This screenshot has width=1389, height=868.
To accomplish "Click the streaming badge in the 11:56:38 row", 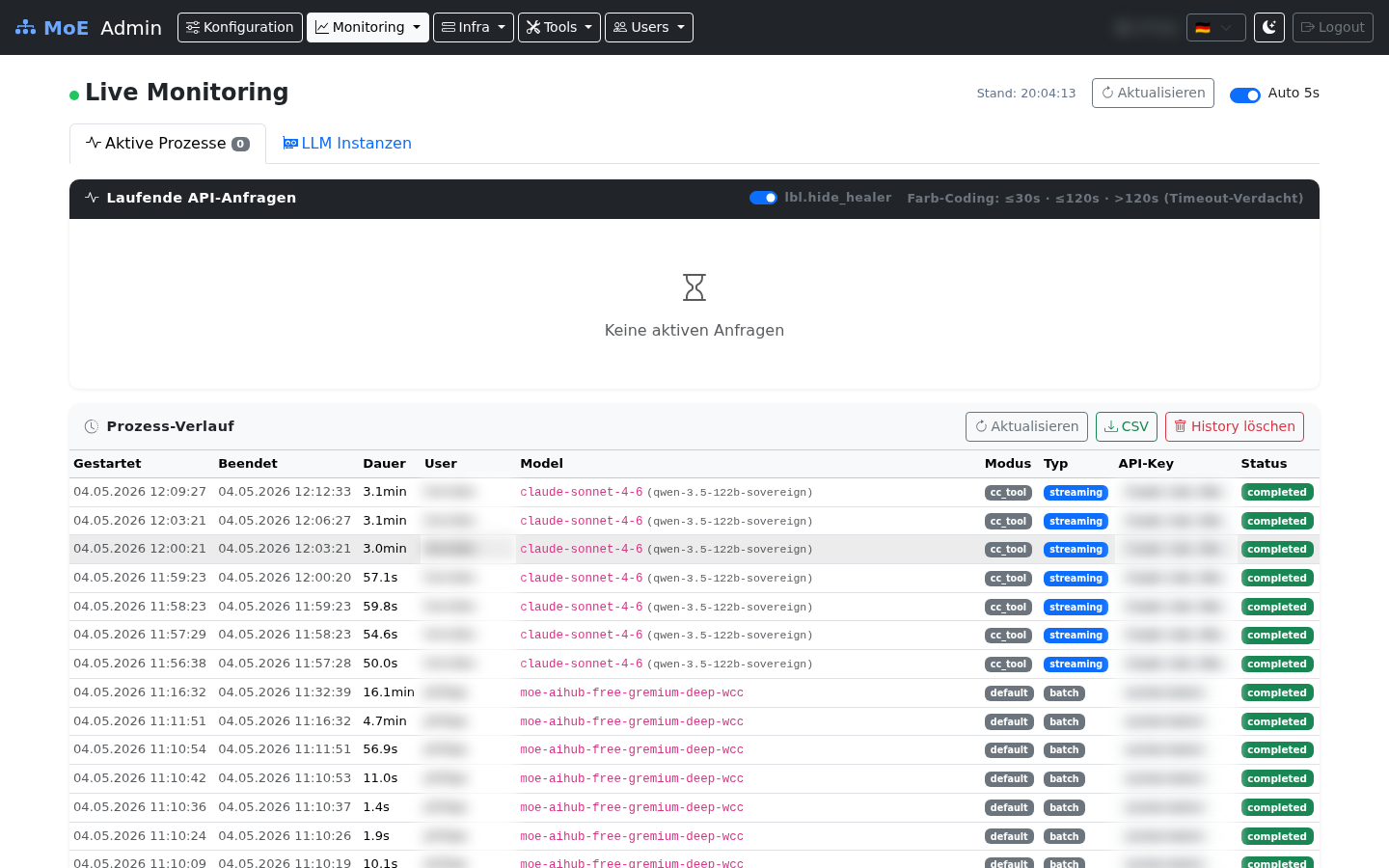I will click(x=1076, y=665).
